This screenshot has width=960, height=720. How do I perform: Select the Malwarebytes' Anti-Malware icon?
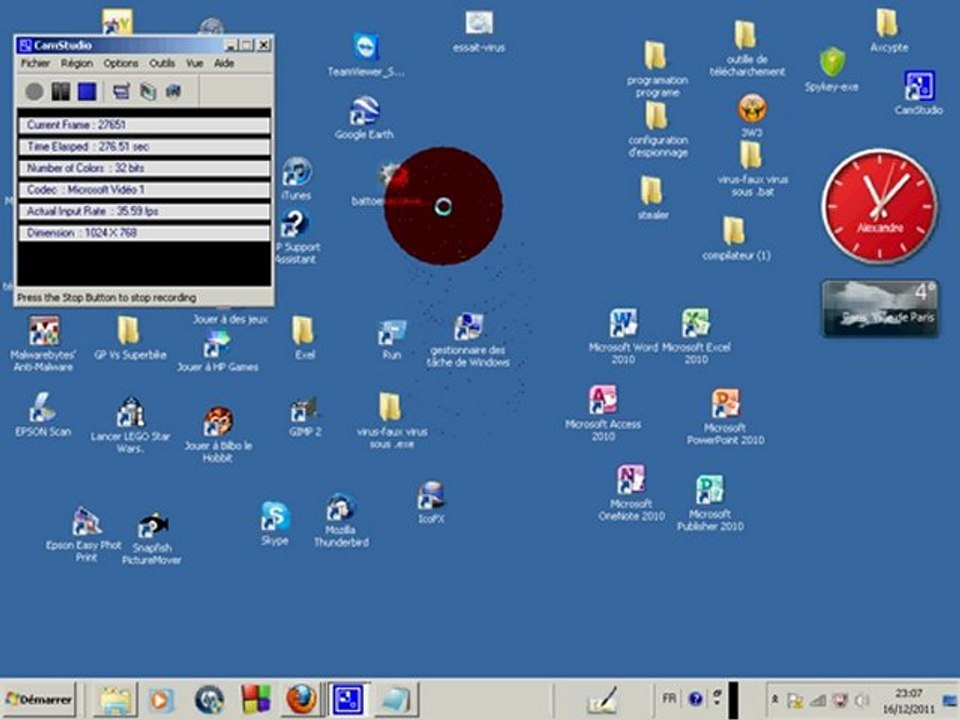click(43, 331)
